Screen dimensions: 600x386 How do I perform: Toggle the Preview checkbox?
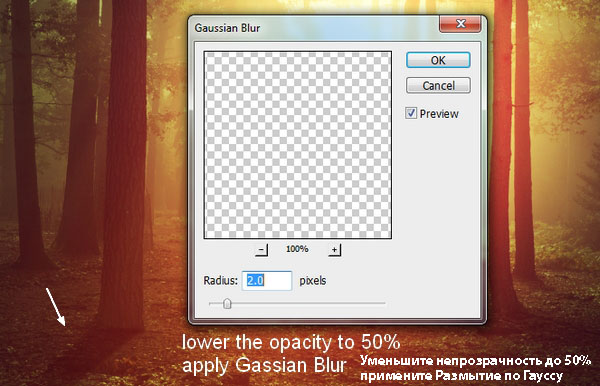[x=411, y=113]
